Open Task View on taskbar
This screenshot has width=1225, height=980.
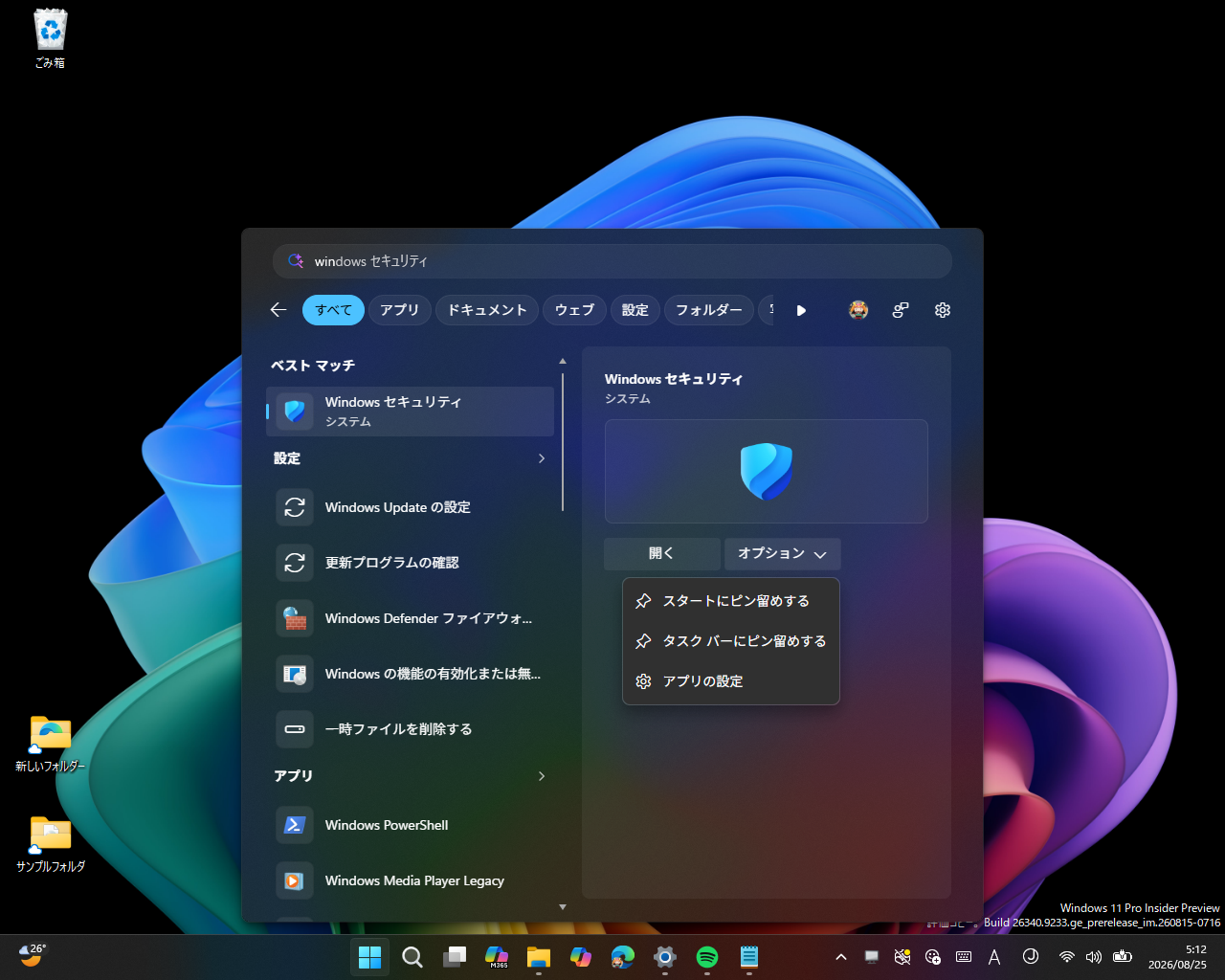click(455, 957)
